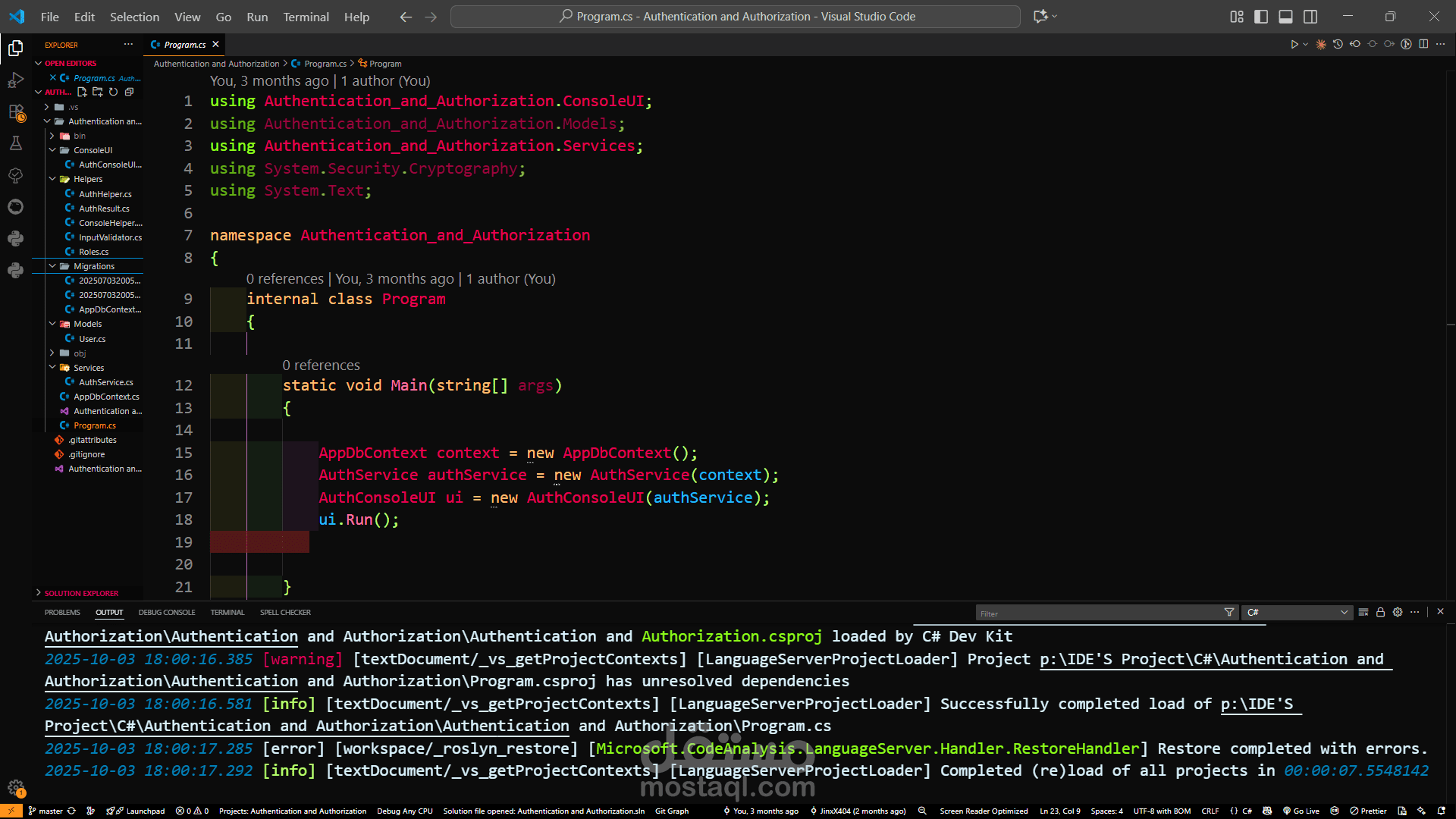Viewport: 1456px width, 819px height.
Task: Open the Run and Debug panel
Action: click(16, 79)
